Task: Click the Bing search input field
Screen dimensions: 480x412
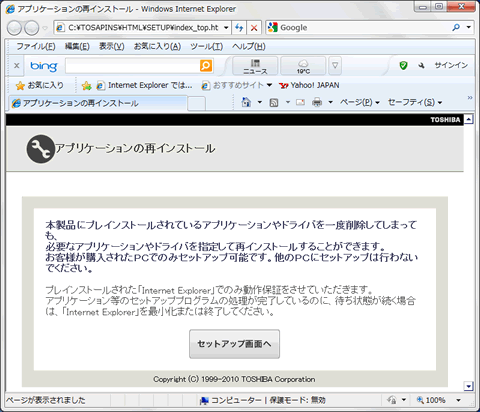Action: click(x=132, y=65)
